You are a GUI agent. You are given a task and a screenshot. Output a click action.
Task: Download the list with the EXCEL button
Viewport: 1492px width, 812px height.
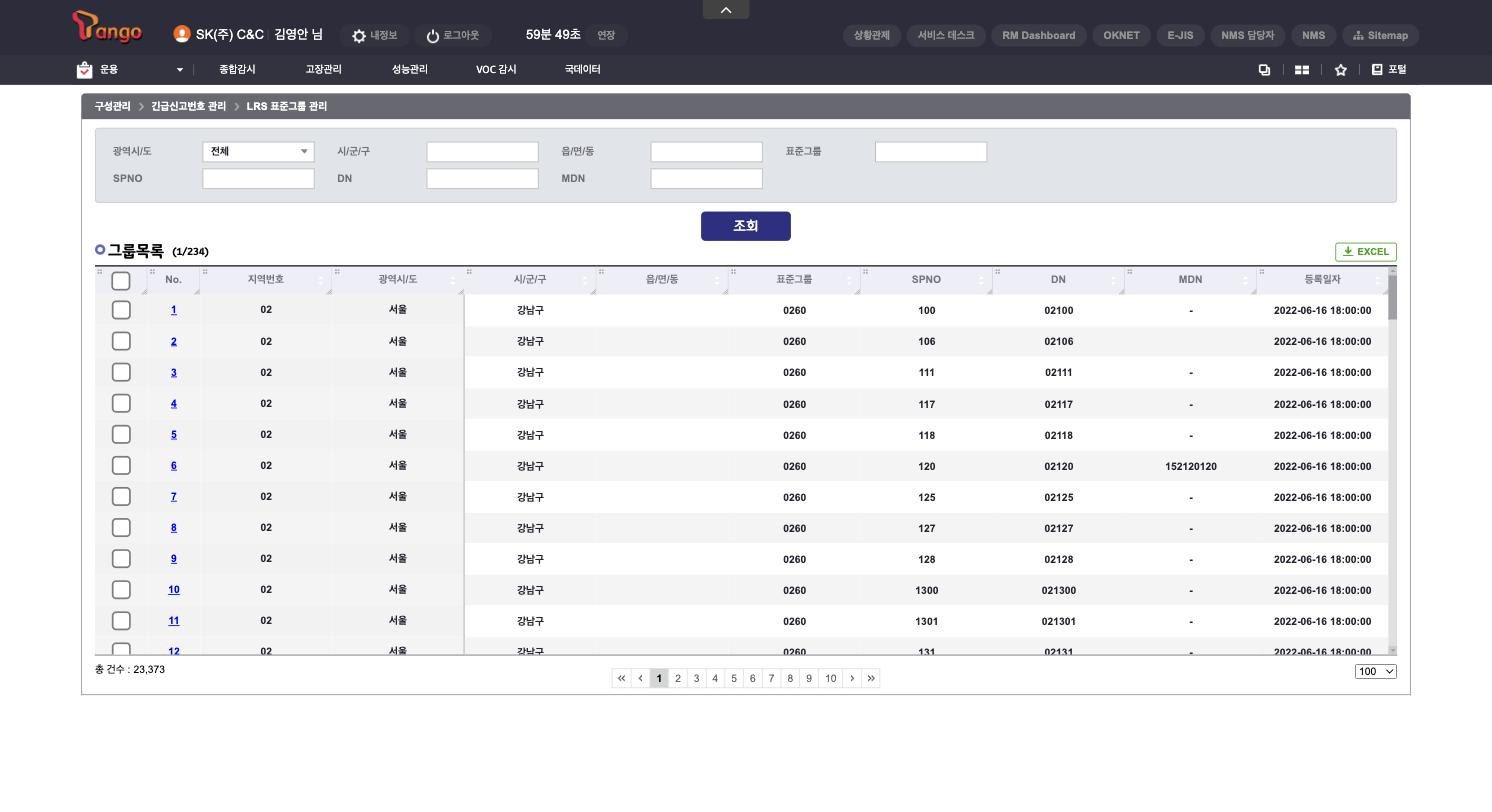click(x=1366, y=252)
